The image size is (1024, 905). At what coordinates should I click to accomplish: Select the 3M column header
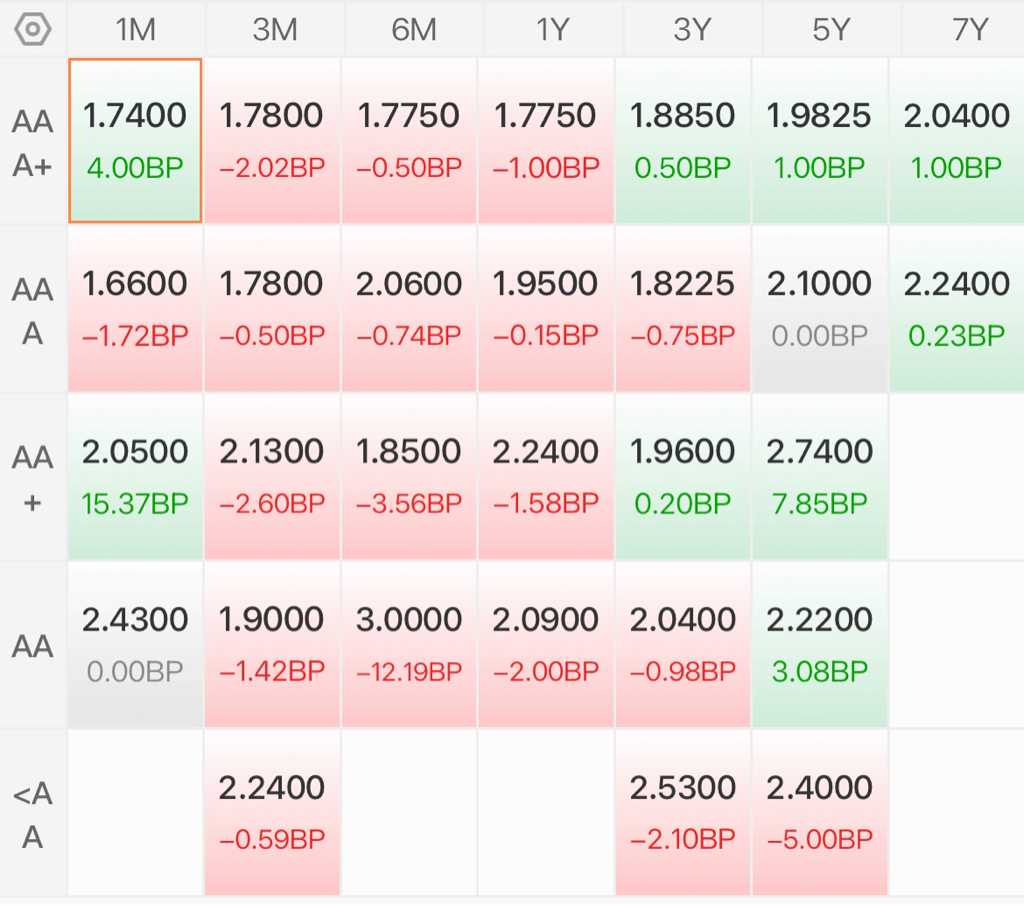[x=275, y=29]
